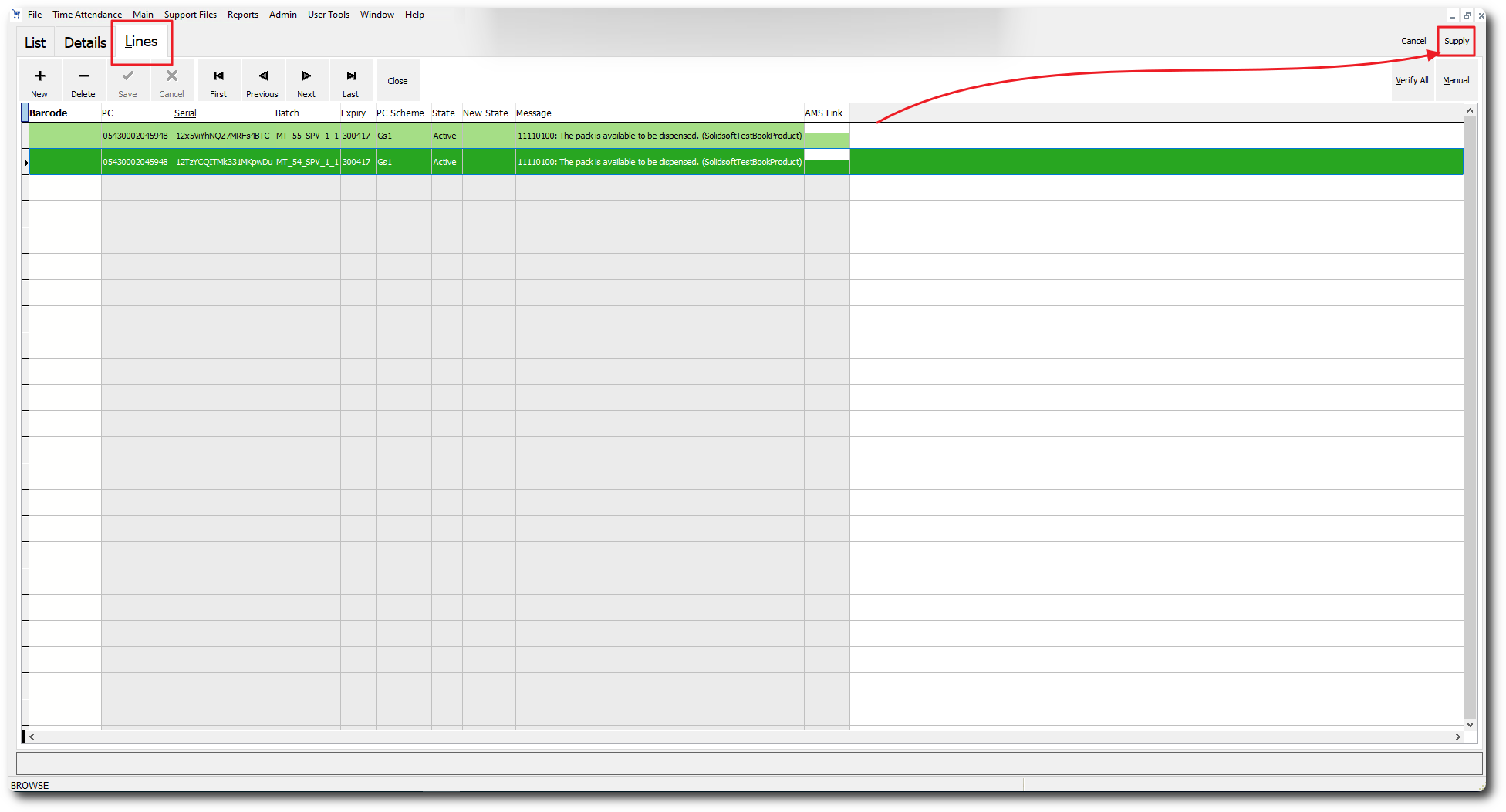Image resolution: width=1506 pixels, height=812 pixels.
Task: Sort by Serial column header
Action: (224, 113)
